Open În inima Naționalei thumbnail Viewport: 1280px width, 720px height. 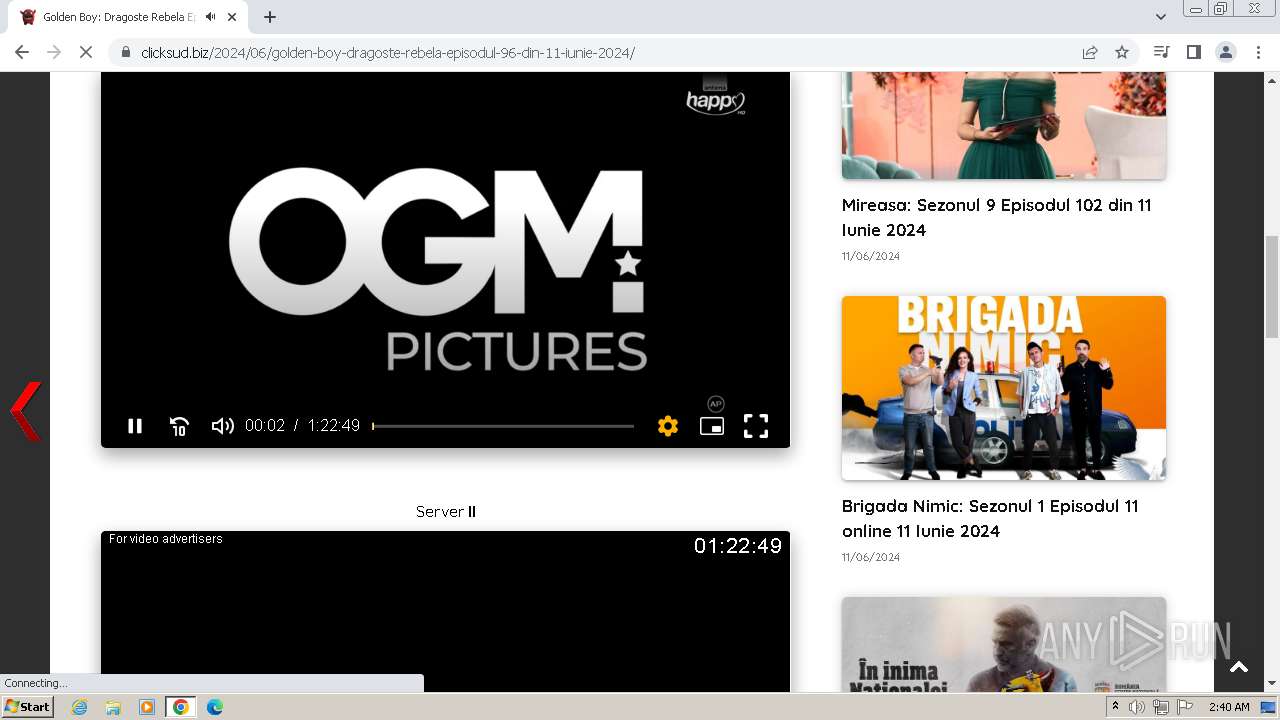coord(1004,644)
